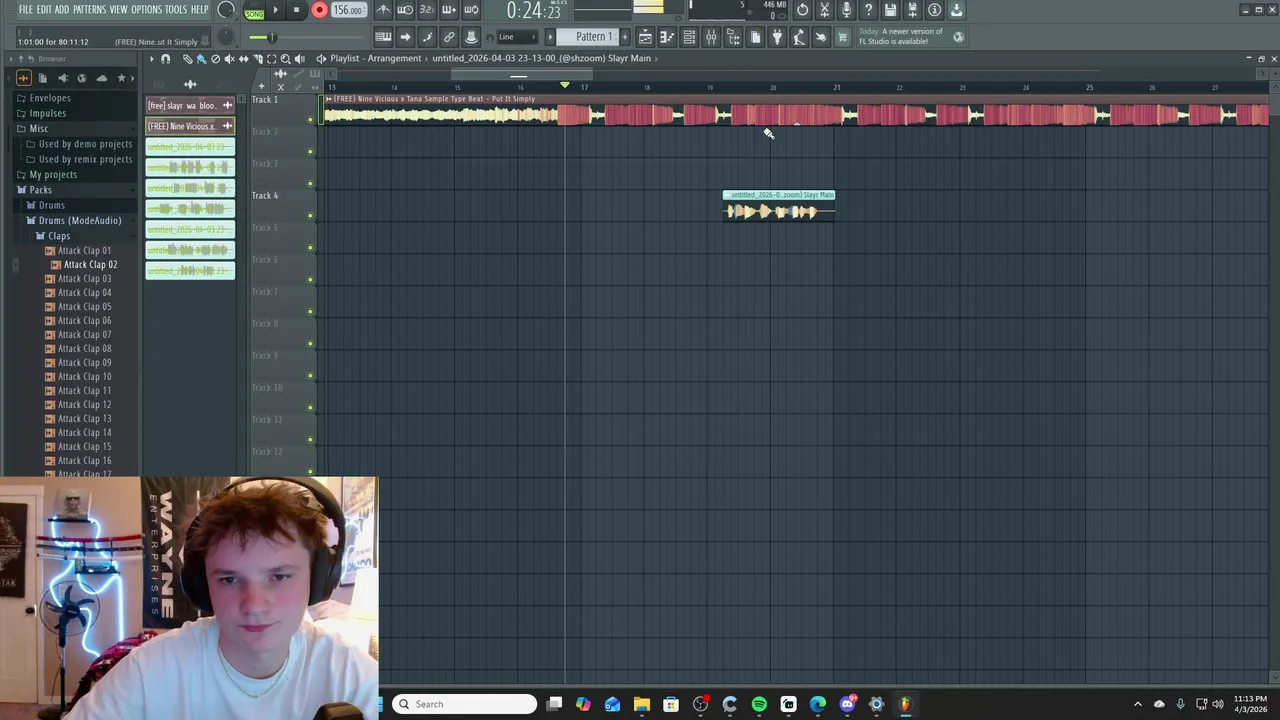The width and height of the screenshot is (1280, 720).
Task: Select '[free] slayr wa bloo..' clip in picker
Action: coord(190,106)
